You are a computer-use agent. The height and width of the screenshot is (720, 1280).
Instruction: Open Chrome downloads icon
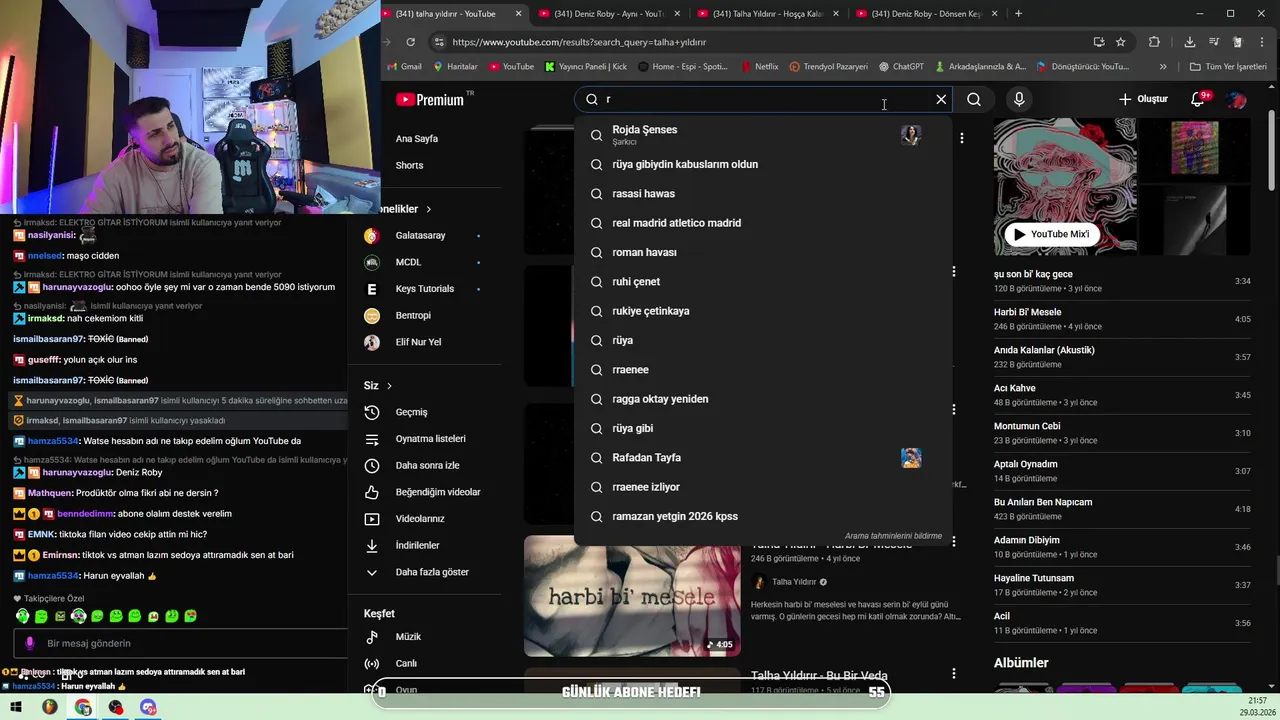[x=1189, y=42]
